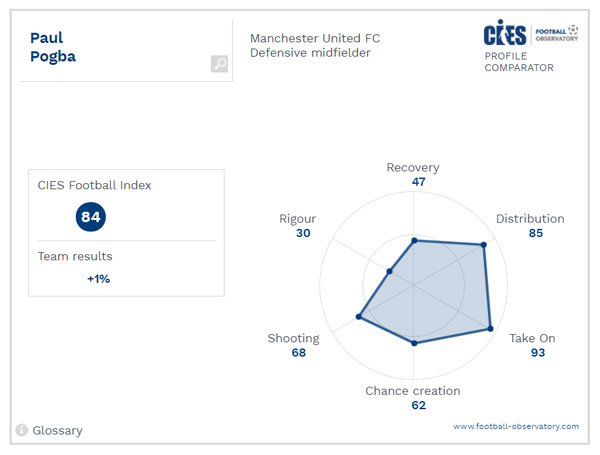Image resolution: width=600 pixels, height=455 pixels.
Task: Click the Profile Comparator title text
Action: point(519,62)
